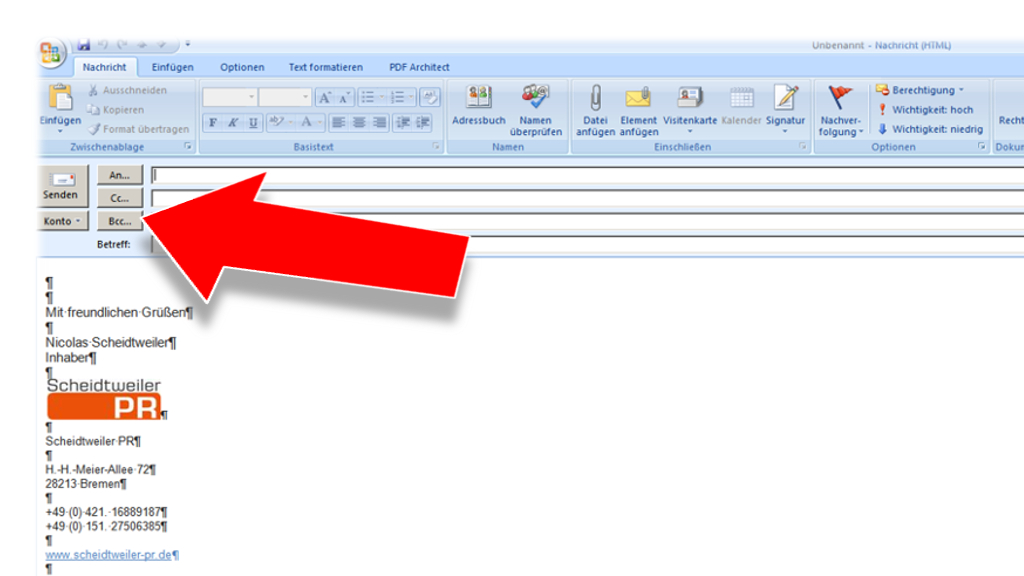Apply bullet list formatting
The image size is (1024, 576).
coord(368,98)
